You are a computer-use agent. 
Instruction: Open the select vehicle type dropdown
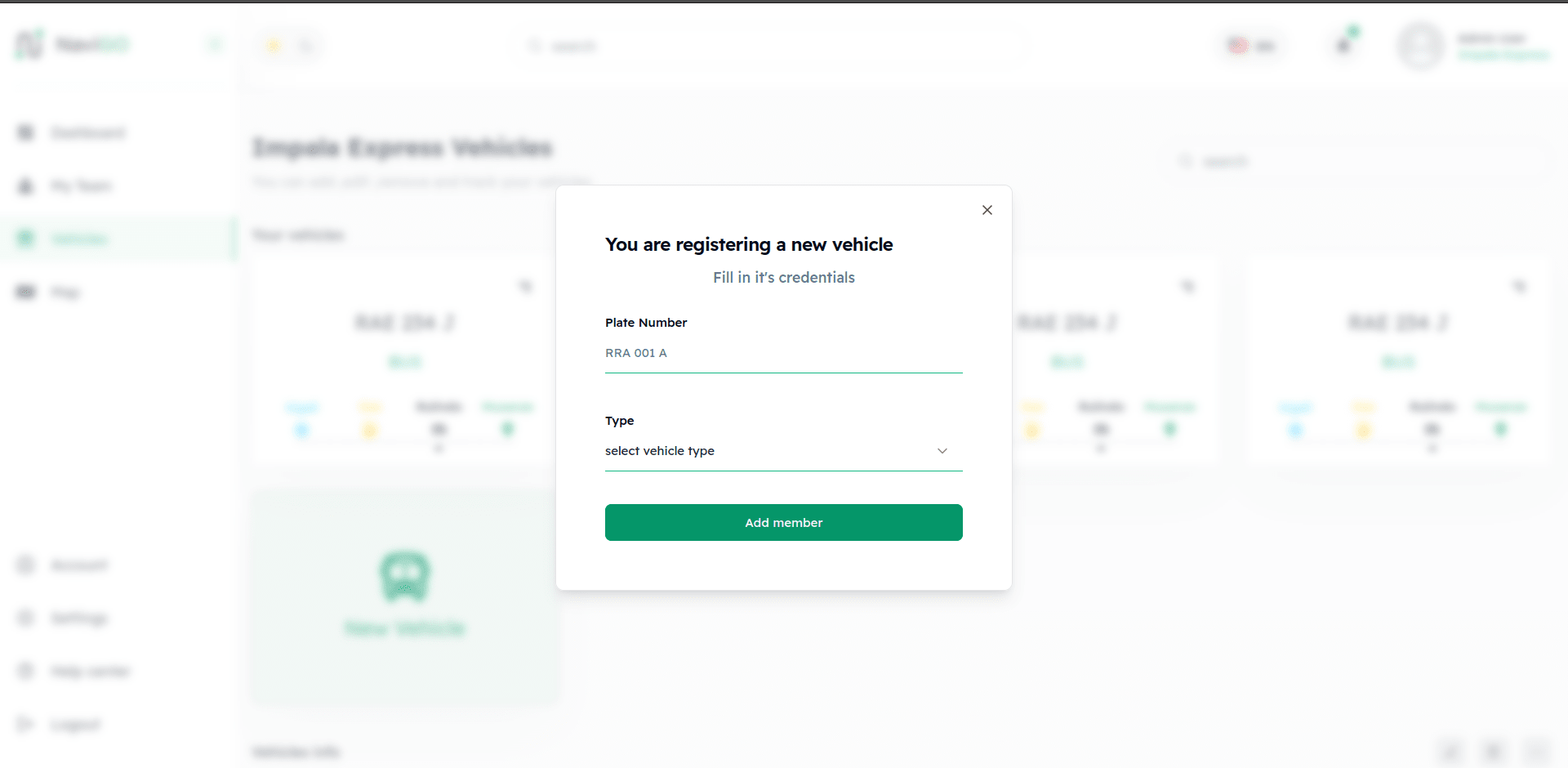[x=783, y=451]
